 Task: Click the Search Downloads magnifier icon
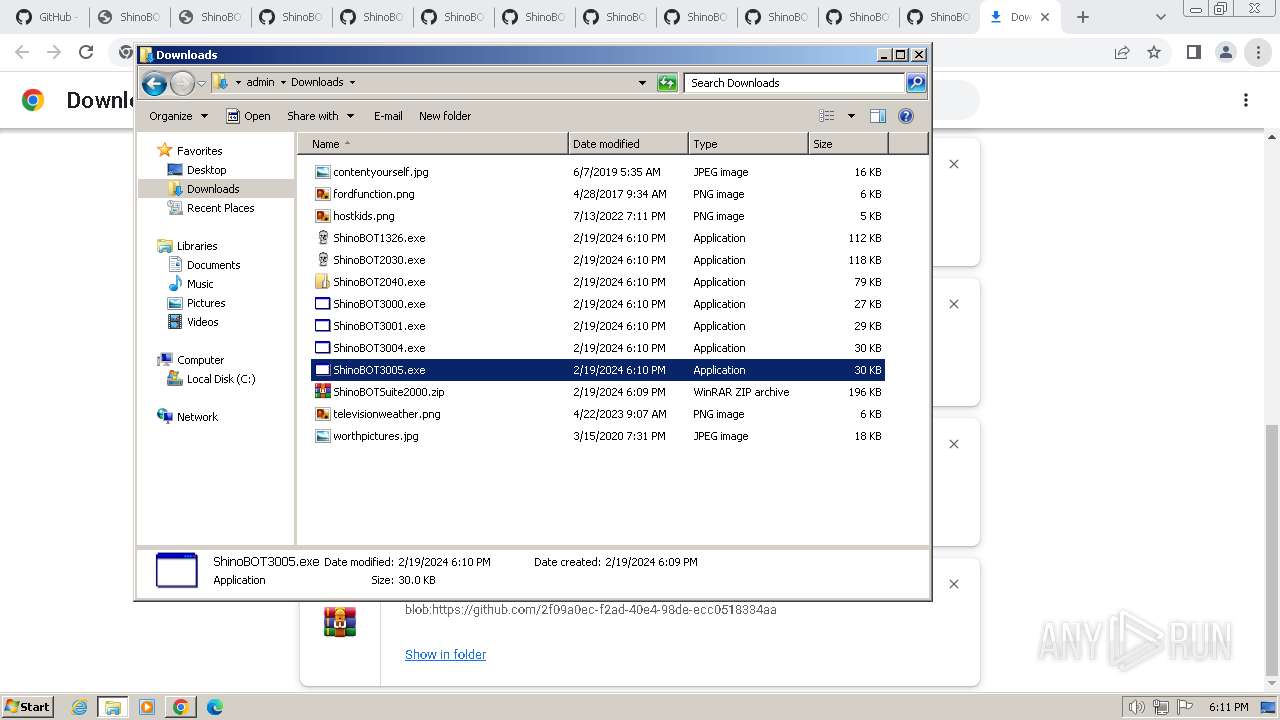(x=915, y=83)
